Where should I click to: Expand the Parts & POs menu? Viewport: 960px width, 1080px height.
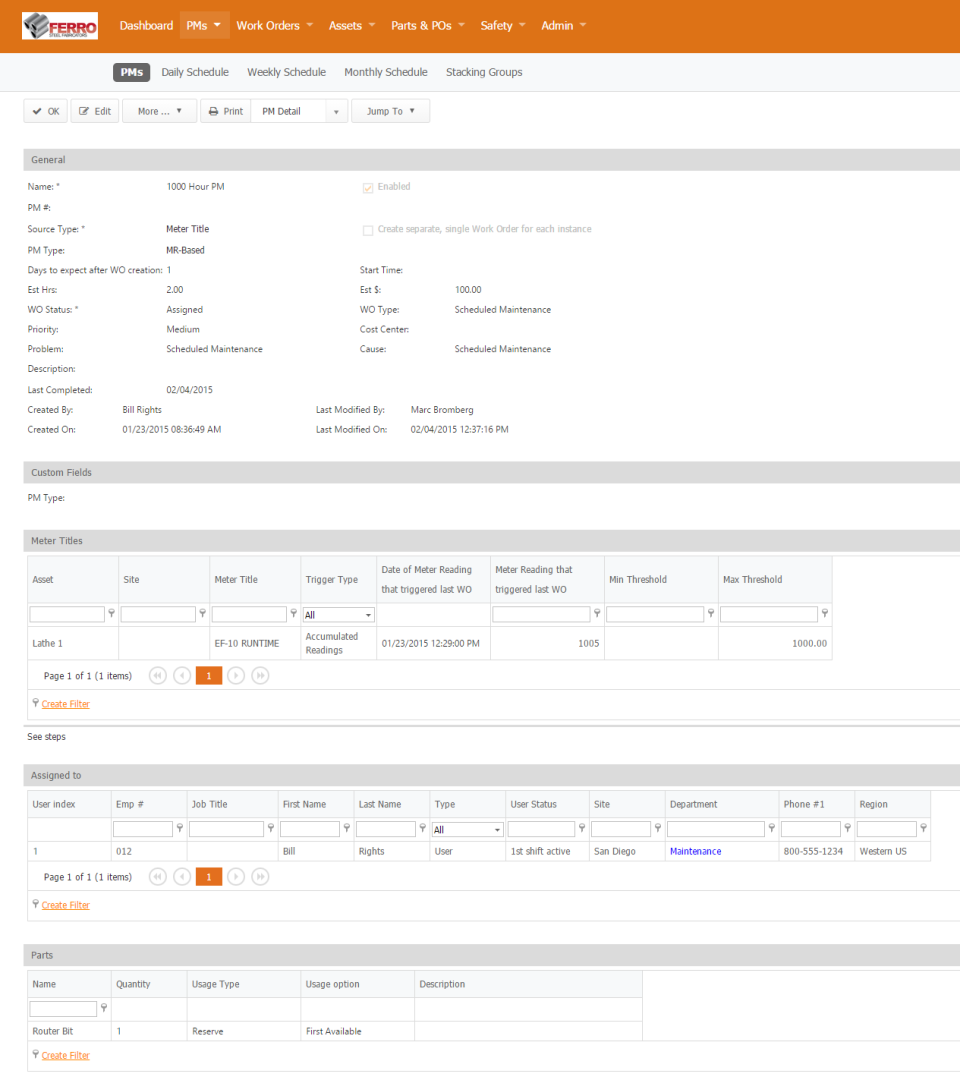(x=428, y=25)
